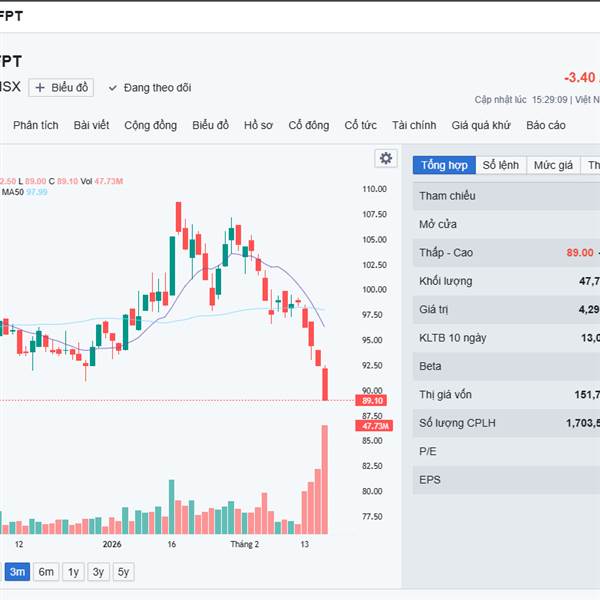This screenshot has width=600, height=600.
Task: Switch to the Sổ lệnh tab
Action: click(500, 165)
